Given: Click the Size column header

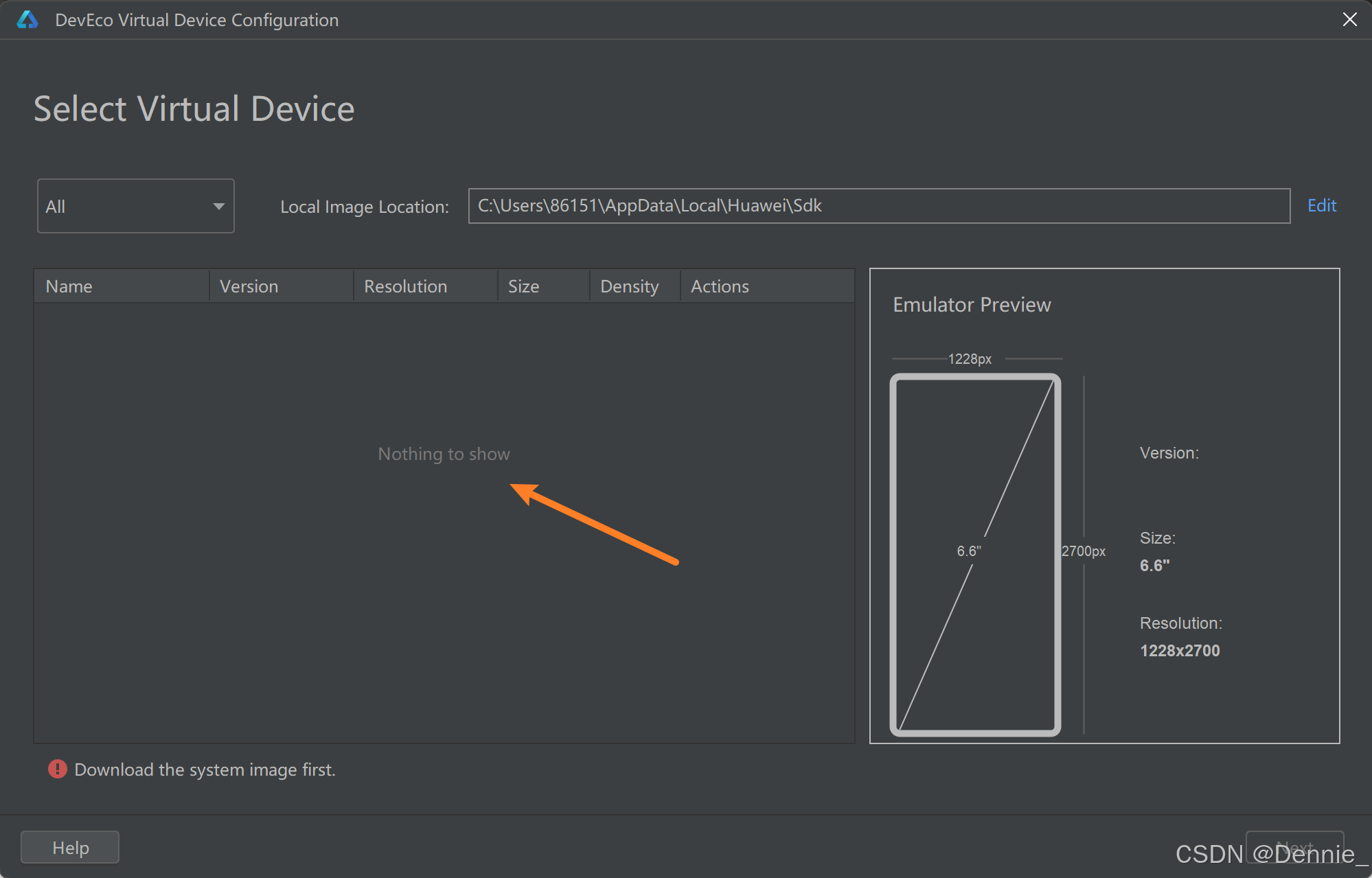Looking at the screenshot, I should (x=523, y=286).
